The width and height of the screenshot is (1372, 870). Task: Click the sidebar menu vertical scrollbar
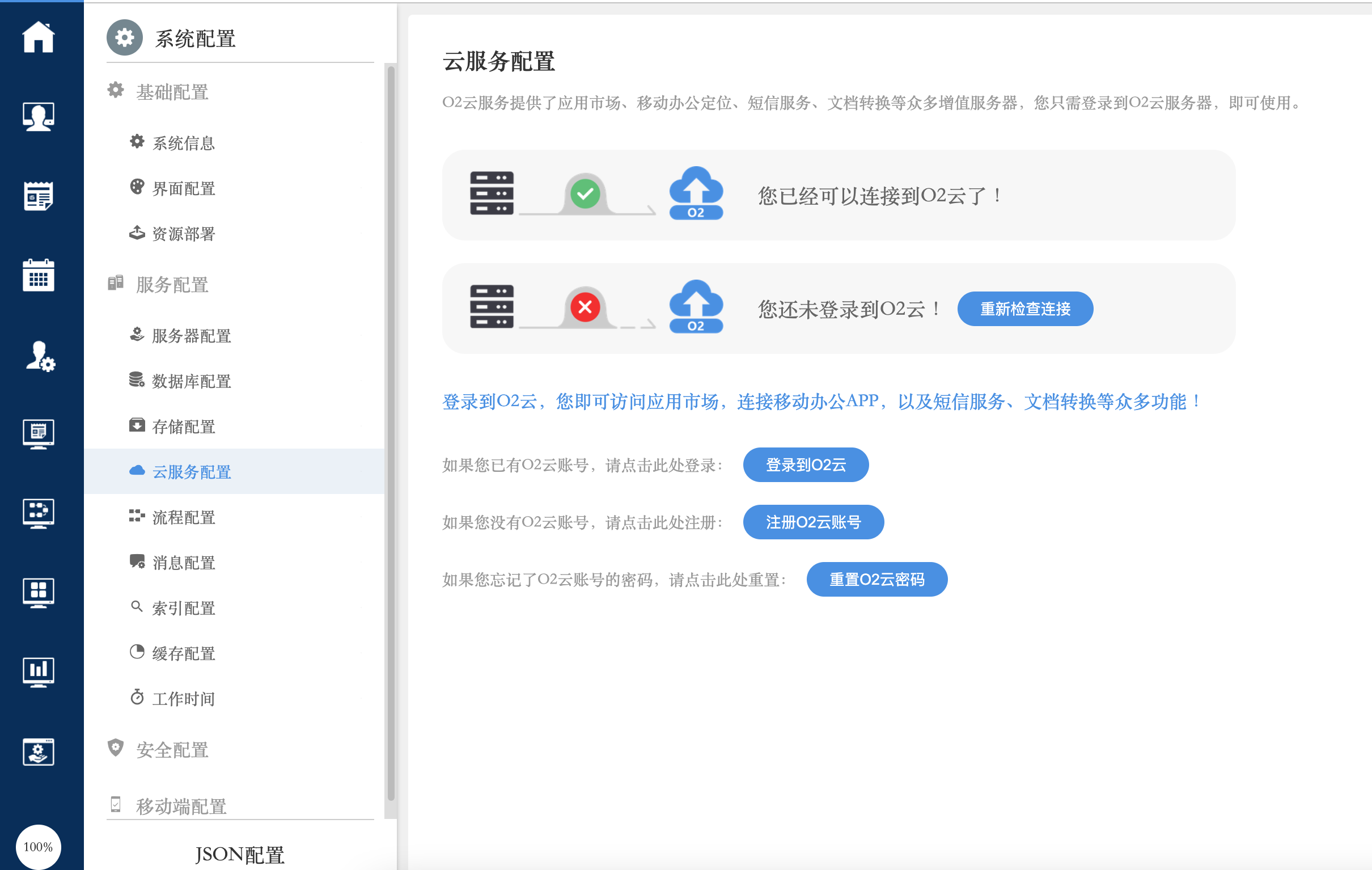click(x=391, y=433)
